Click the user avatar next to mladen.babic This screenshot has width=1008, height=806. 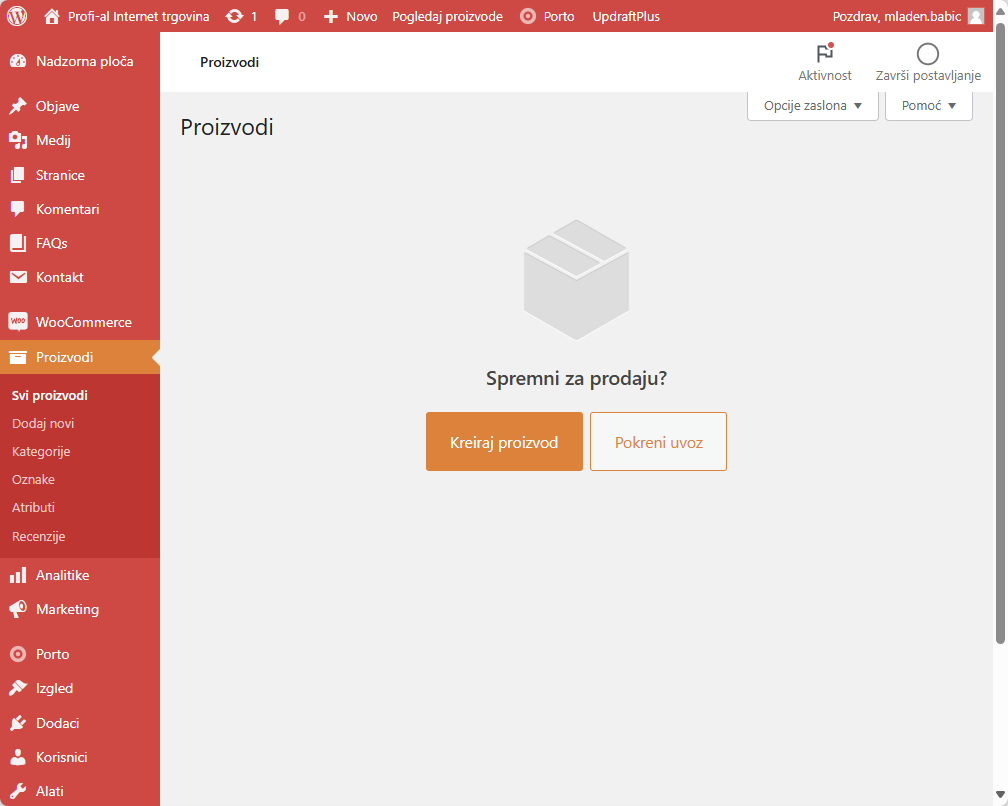tap(976, 16)
